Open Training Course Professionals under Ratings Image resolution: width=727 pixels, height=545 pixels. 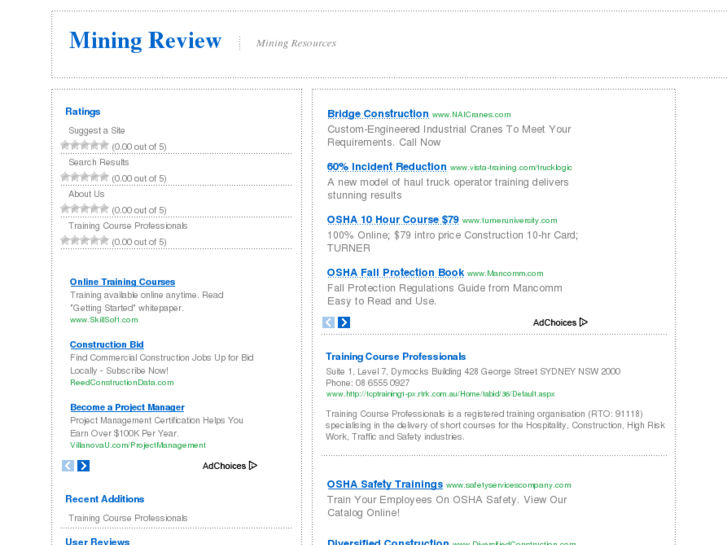pyautogui.click(x=128, y=225)
